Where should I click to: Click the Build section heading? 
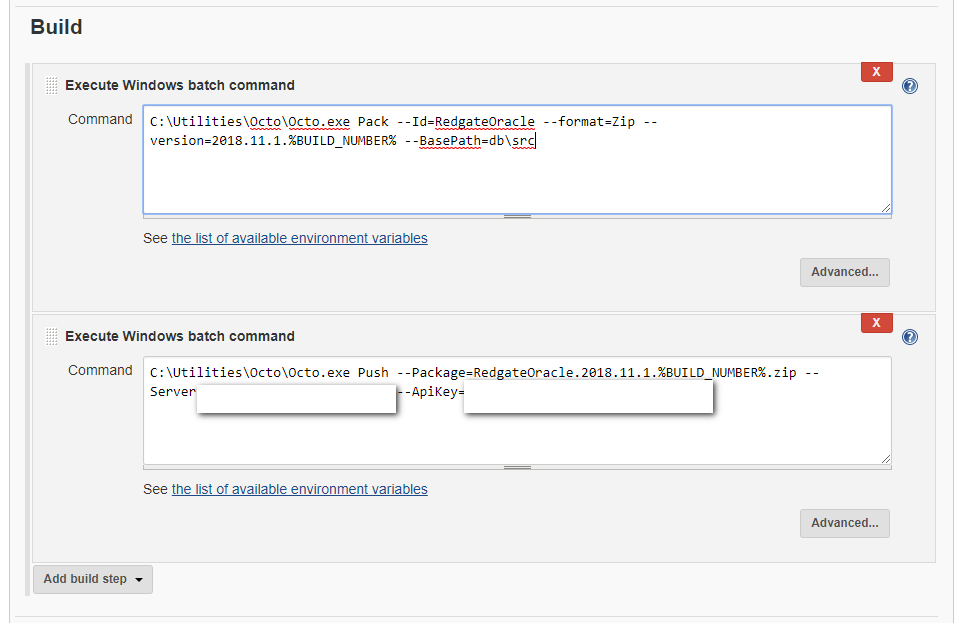(56, 27)
